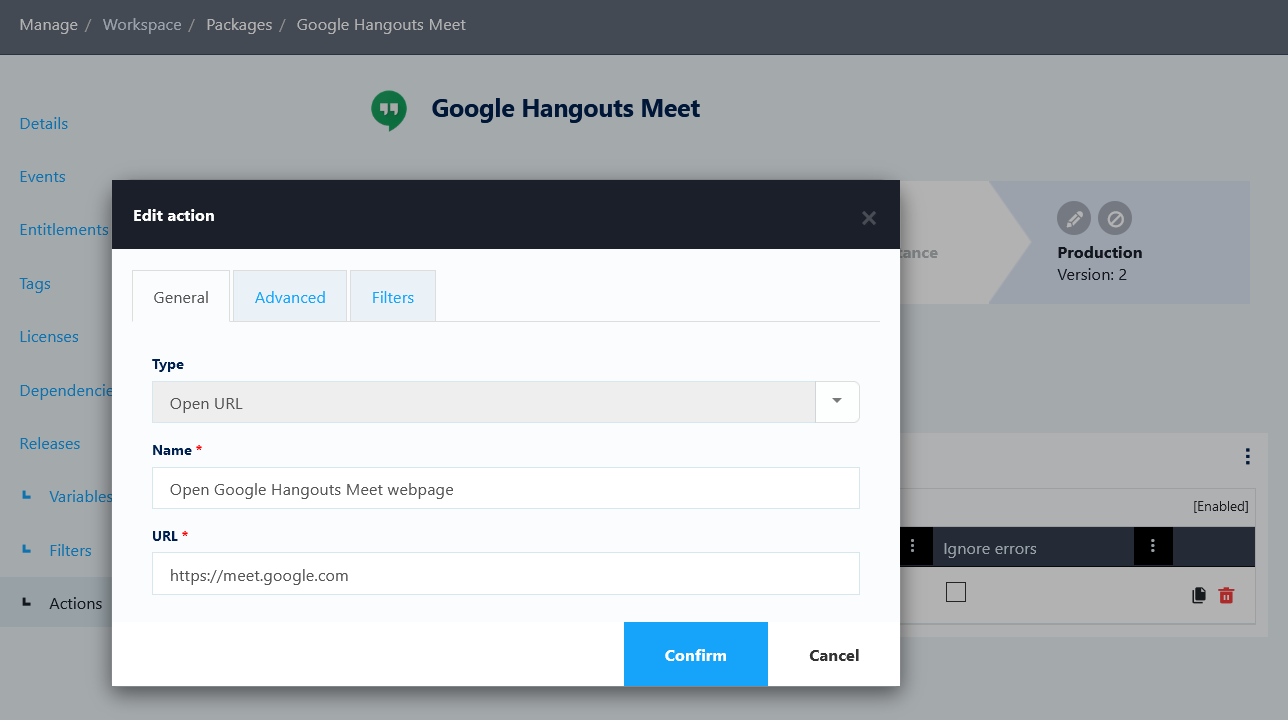1288x720 pixels.
Task: Open Releases in the sidebar
Action: tap(50, 444)
